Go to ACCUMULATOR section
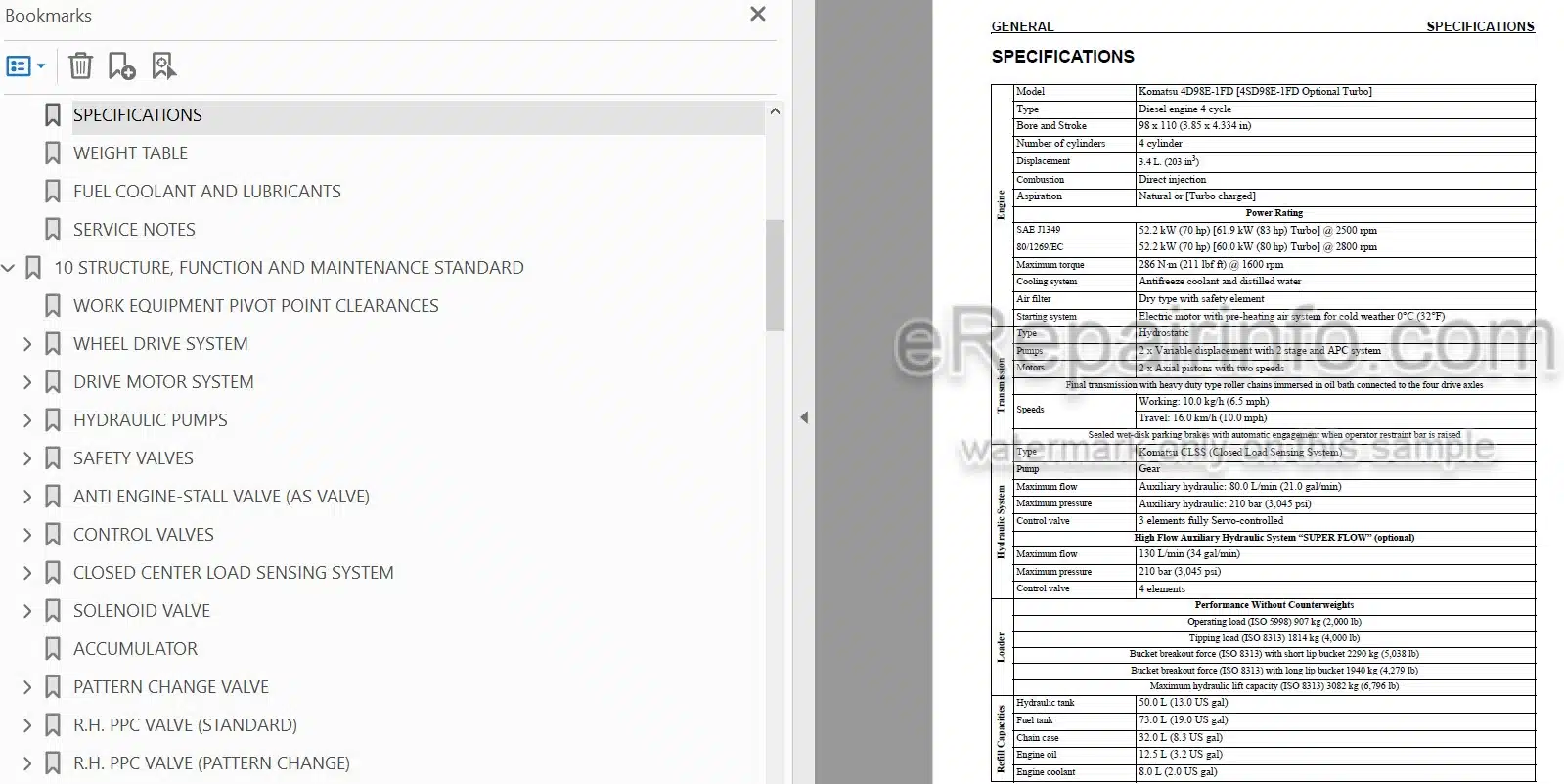 (135, 649)
